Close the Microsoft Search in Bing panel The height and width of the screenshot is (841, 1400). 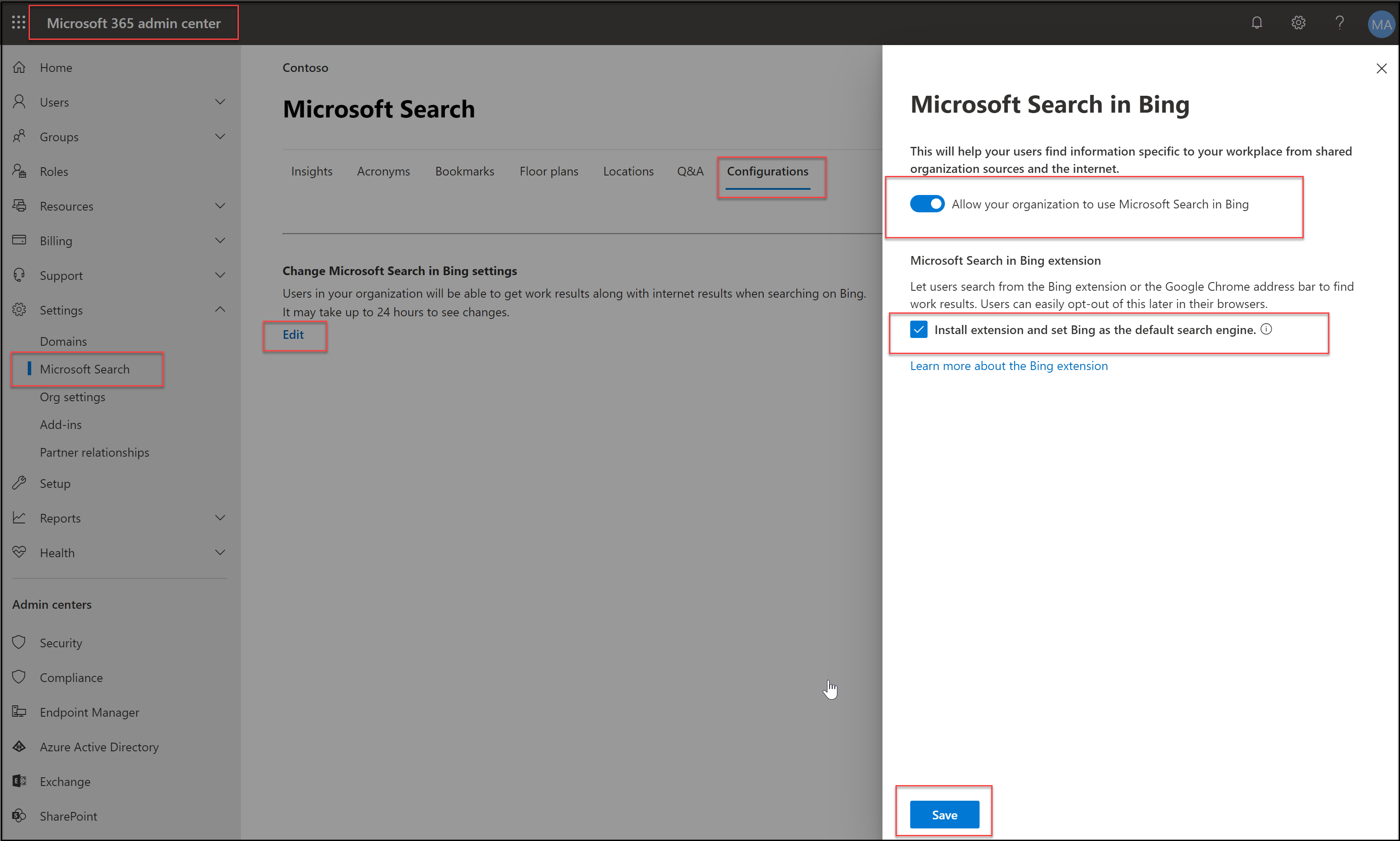1381,68
